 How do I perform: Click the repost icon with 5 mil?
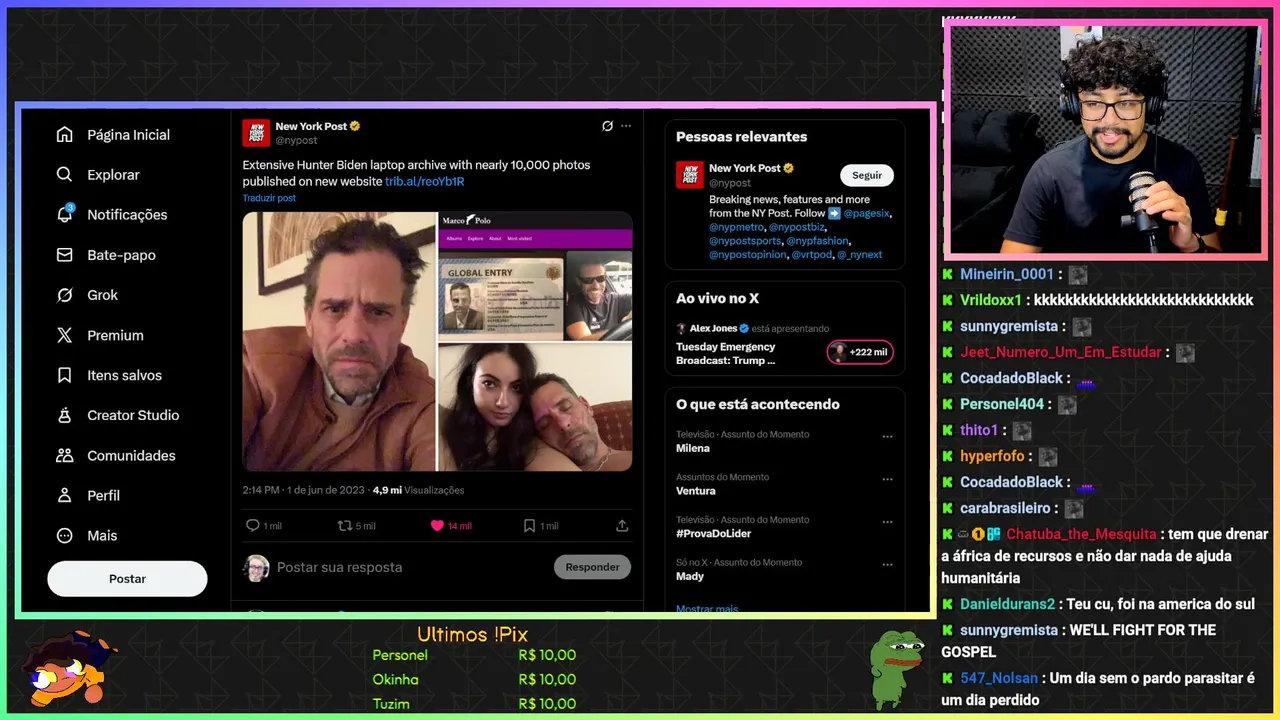(x=345, y=526)
